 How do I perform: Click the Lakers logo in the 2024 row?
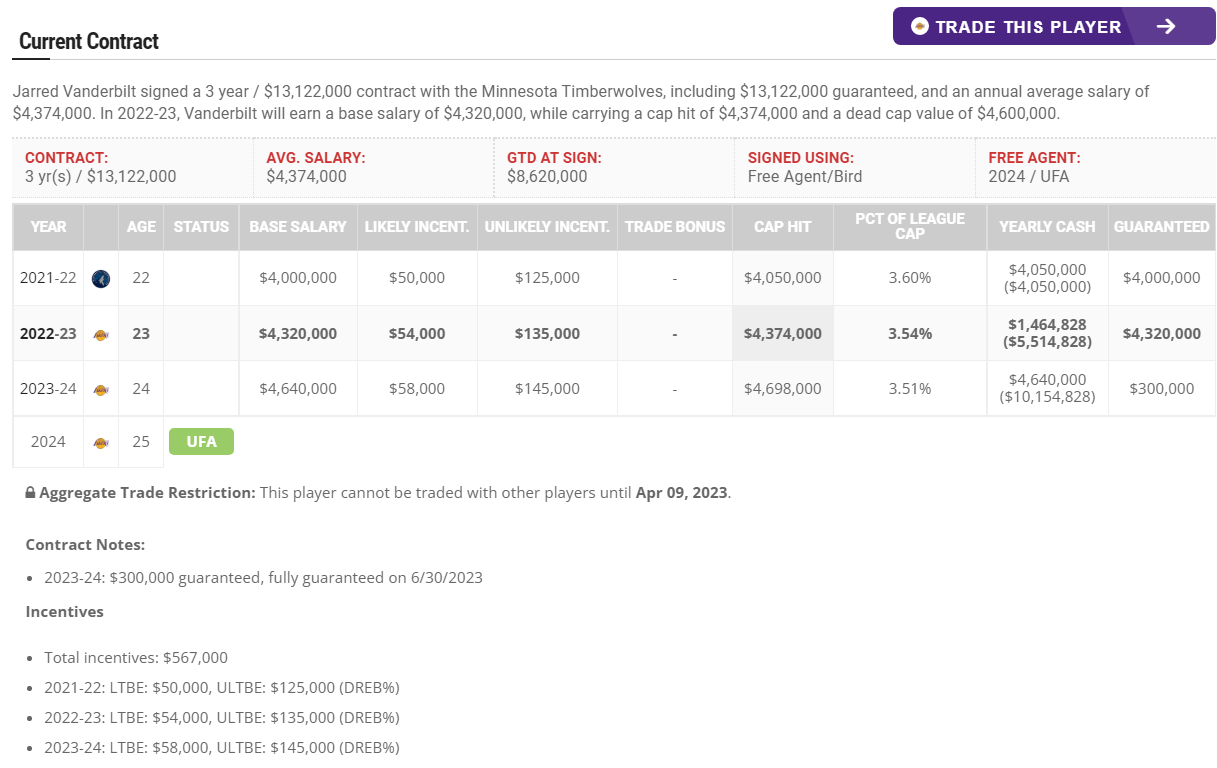(x=100, y=442)
